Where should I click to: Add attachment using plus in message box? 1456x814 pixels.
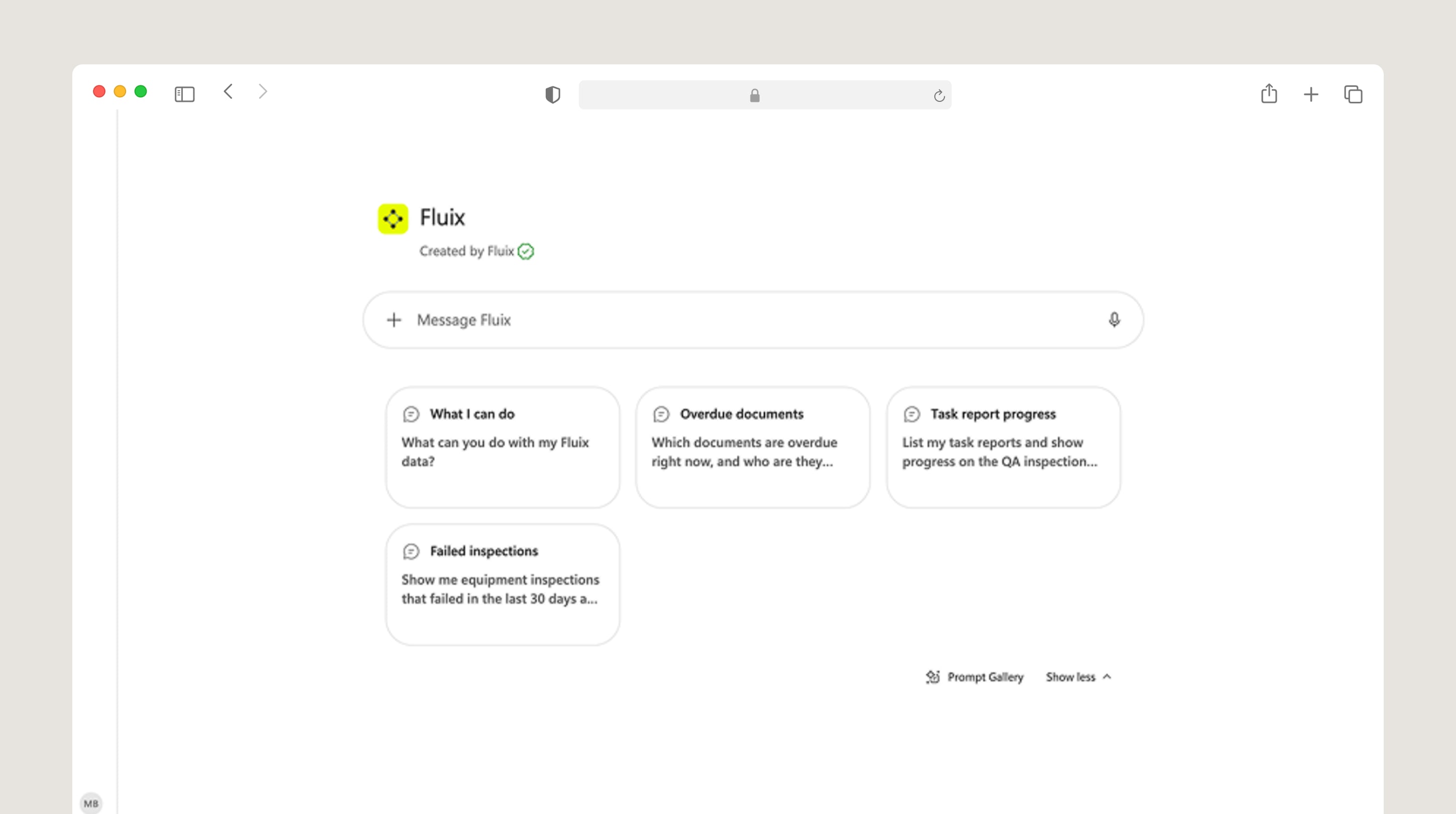point(394,320)
